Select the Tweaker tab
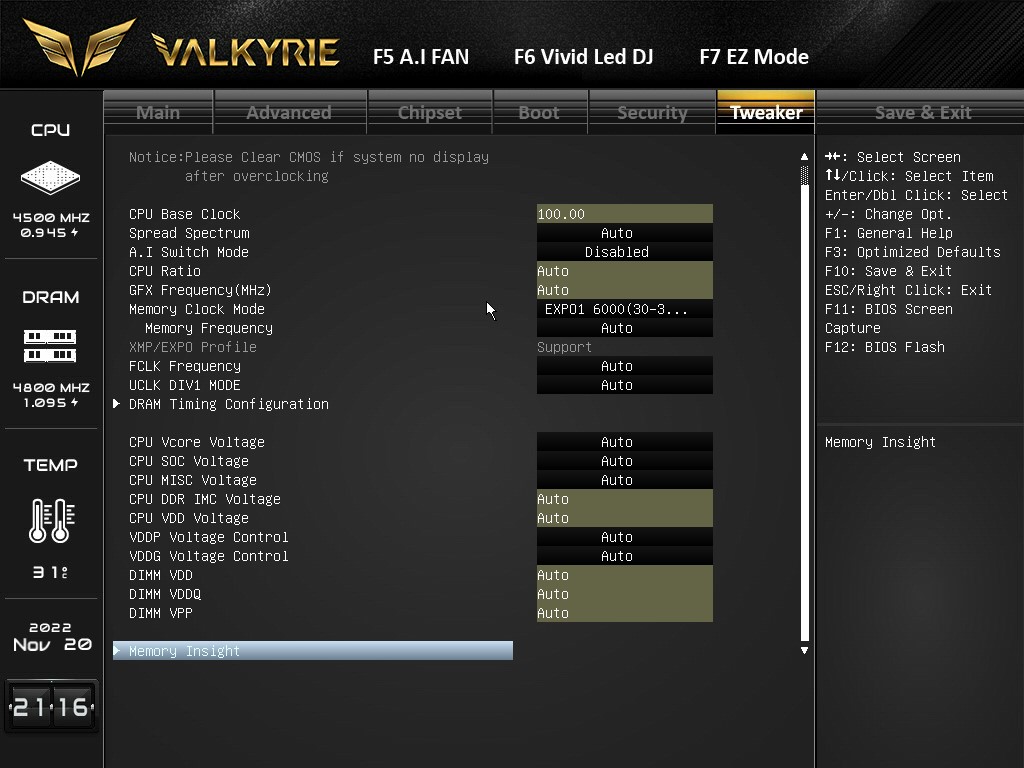 coord(766,112)
